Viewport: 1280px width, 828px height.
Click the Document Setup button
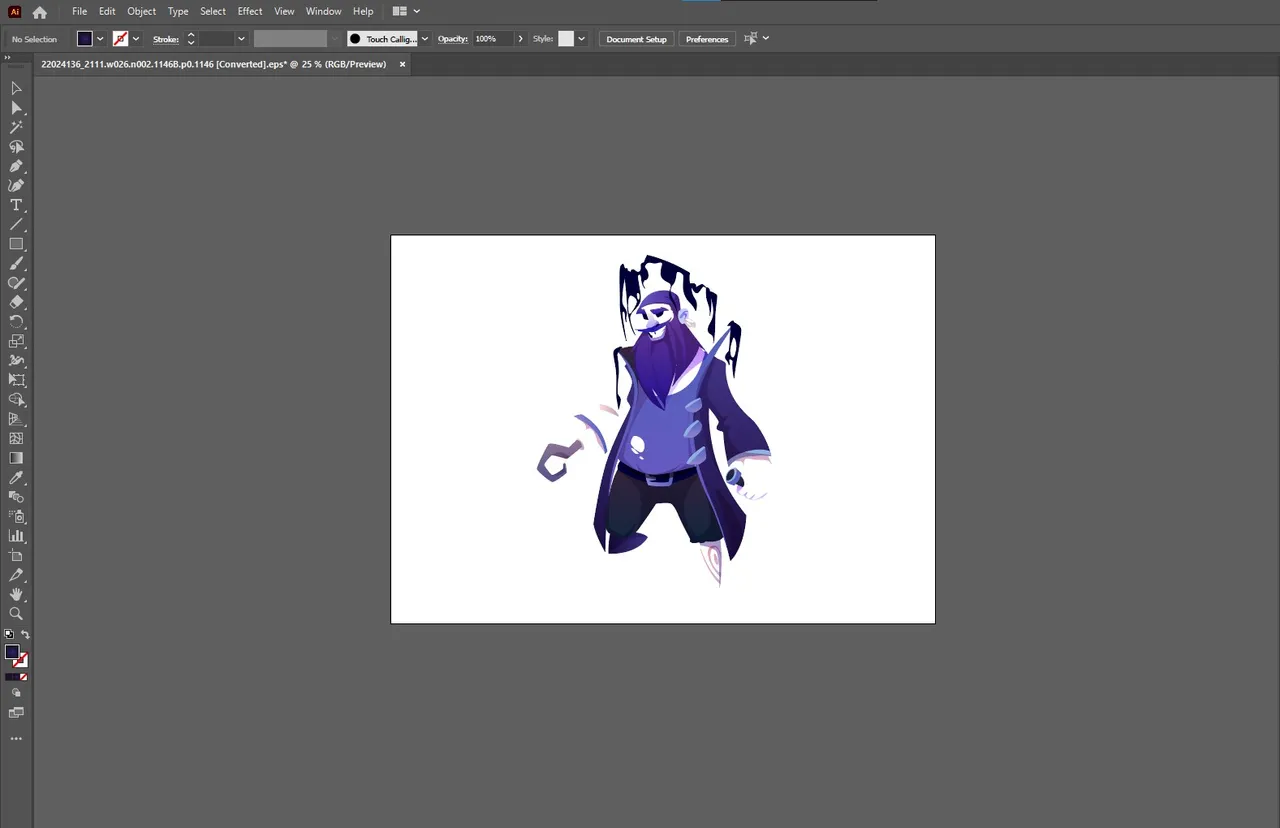point(636,39)
